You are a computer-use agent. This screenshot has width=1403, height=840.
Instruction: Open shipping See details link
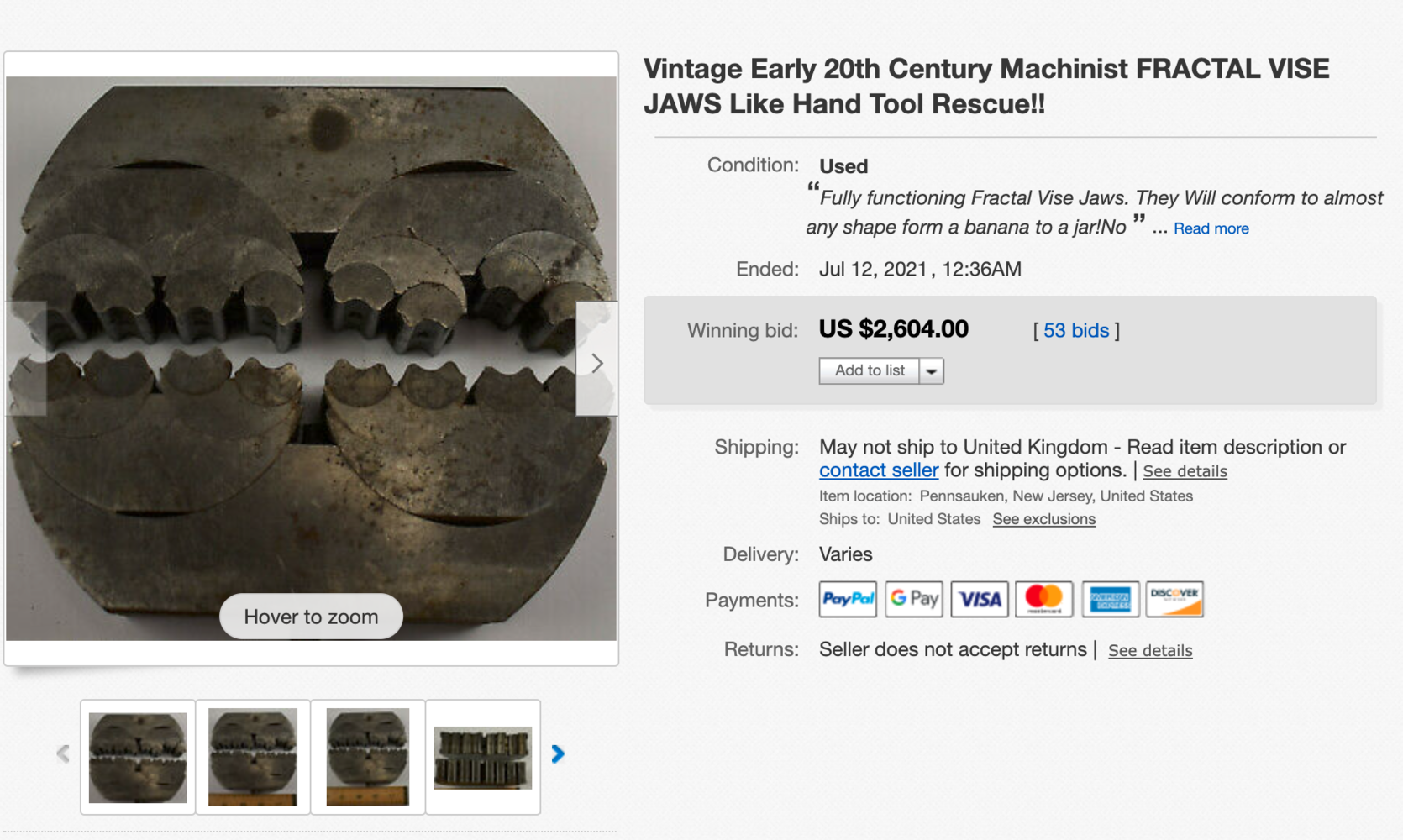coord(1185,471)
